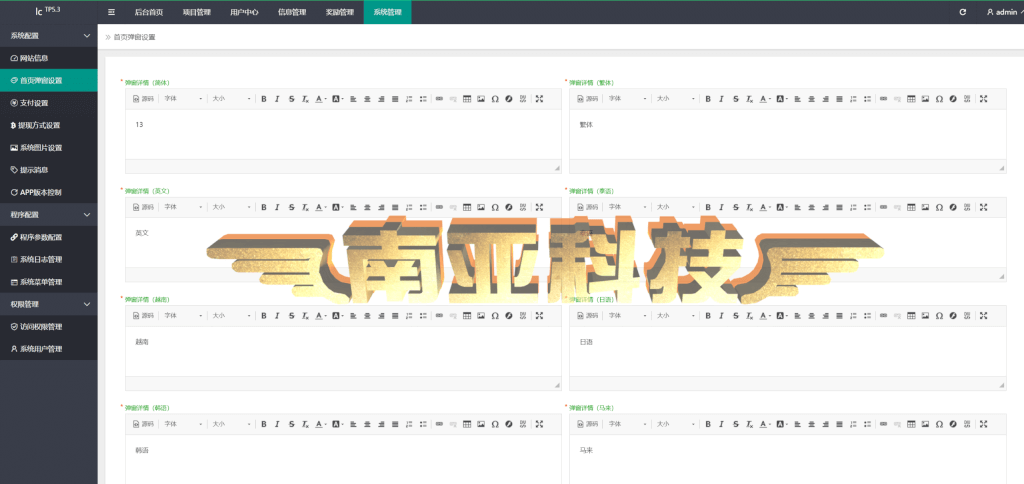Insert a numbered list in the 简体 editor
The width and height of the screenshot is (1024, 484).
pos(409,99)
